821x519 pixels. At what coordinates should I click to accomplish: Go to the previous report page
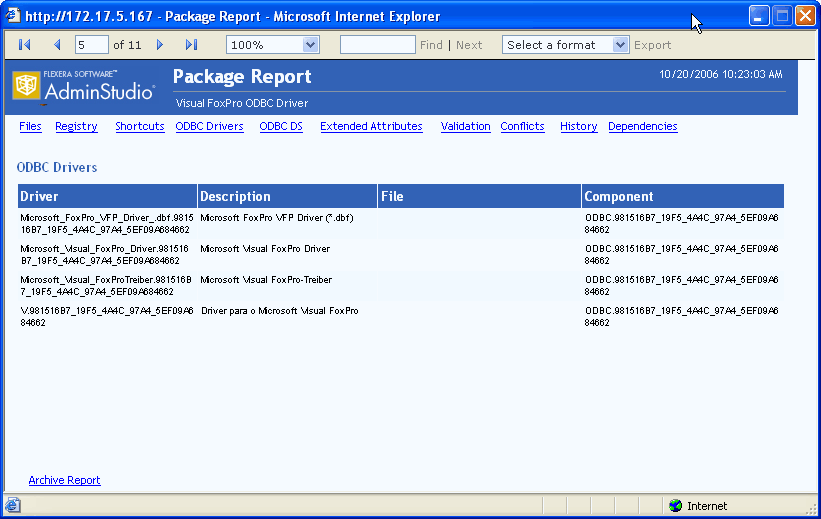coord(57,45)
